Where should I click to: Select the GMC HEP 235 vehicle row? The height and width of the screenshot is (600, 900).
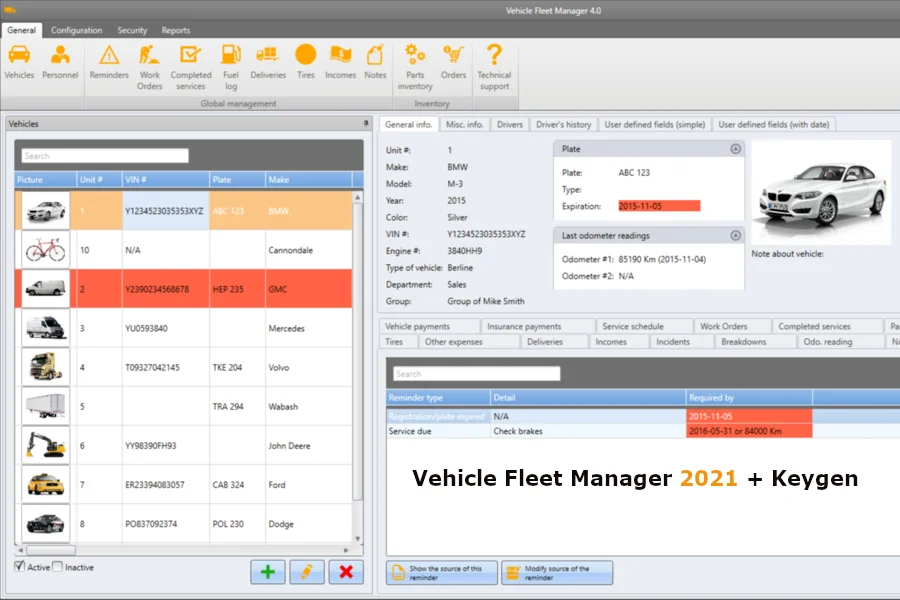point(184,289)
